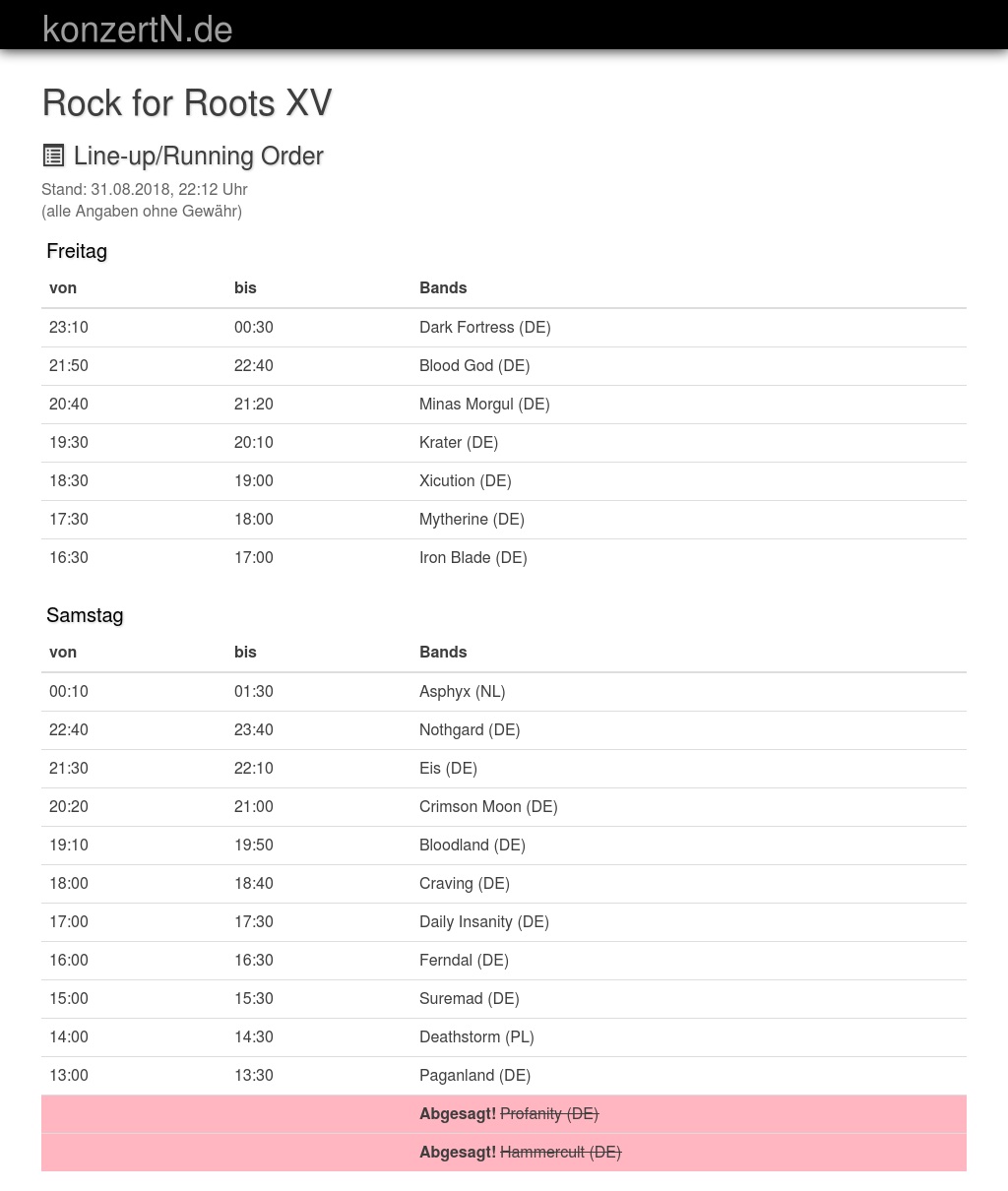
Task: Click the Rock for Roots XV heading
Action: [x=187, y=103]
